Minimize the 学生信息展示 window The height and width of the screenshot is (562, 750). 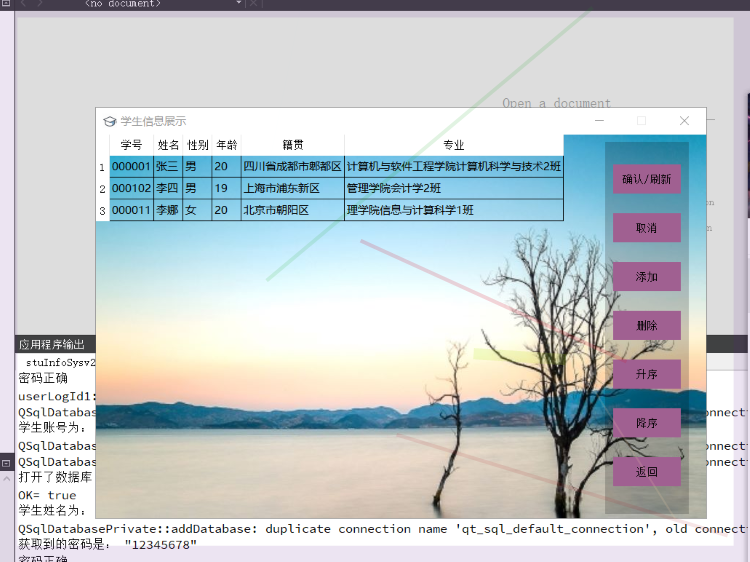(x=599, y=121)
